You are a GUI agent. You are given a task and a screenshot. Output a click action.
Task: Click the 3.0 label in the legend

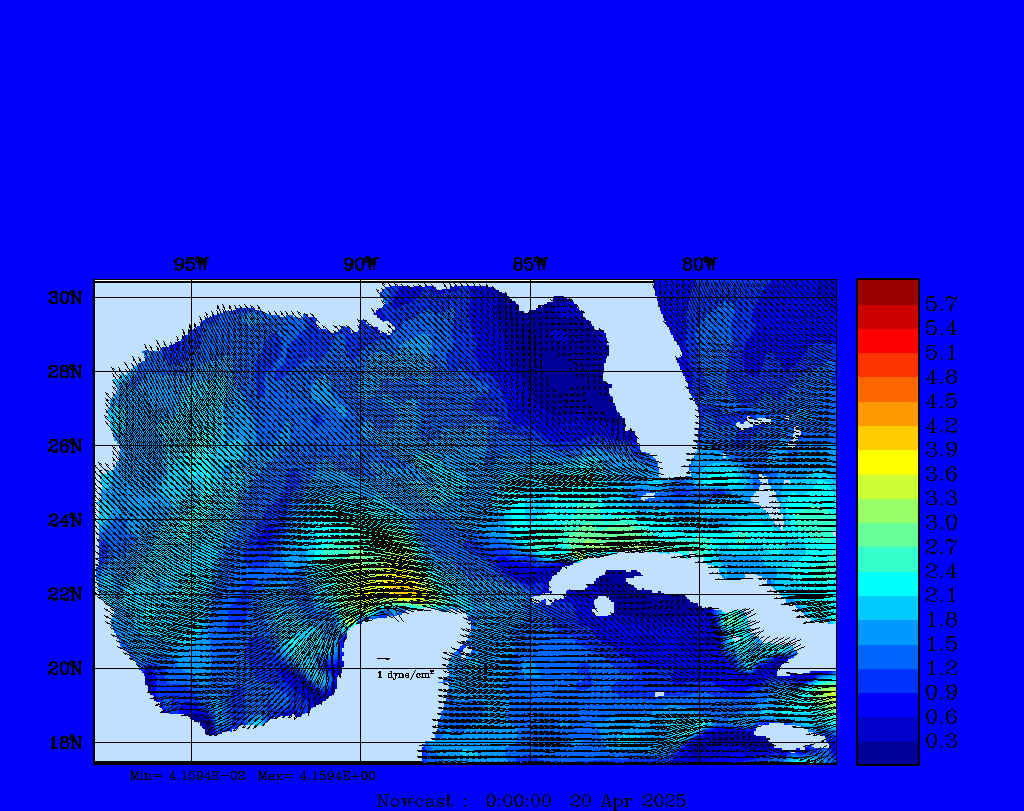click(x=940, y=522)
